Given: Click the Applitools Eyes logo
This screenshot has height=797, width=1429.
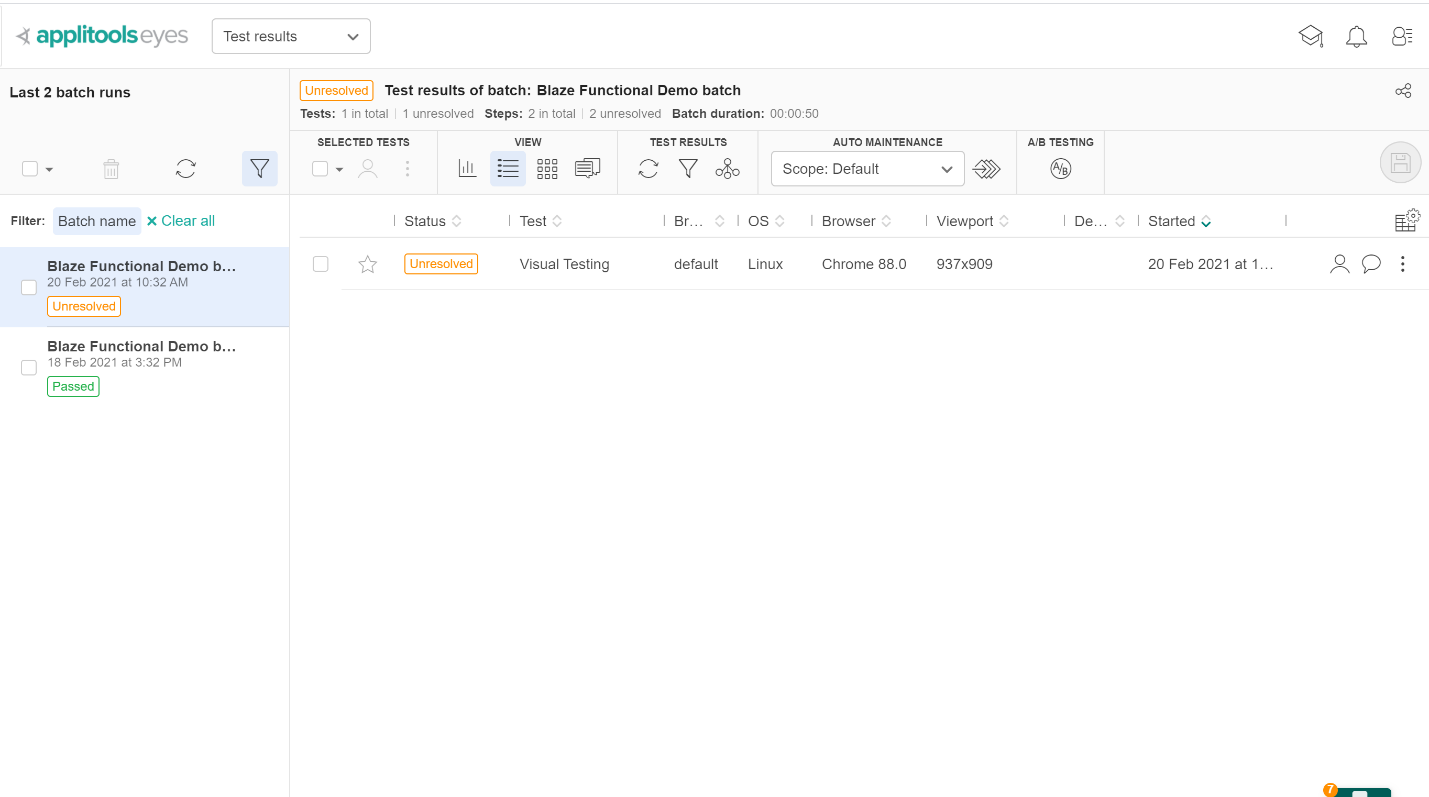Looking at the screenshot, I should (x=102, y=36).
